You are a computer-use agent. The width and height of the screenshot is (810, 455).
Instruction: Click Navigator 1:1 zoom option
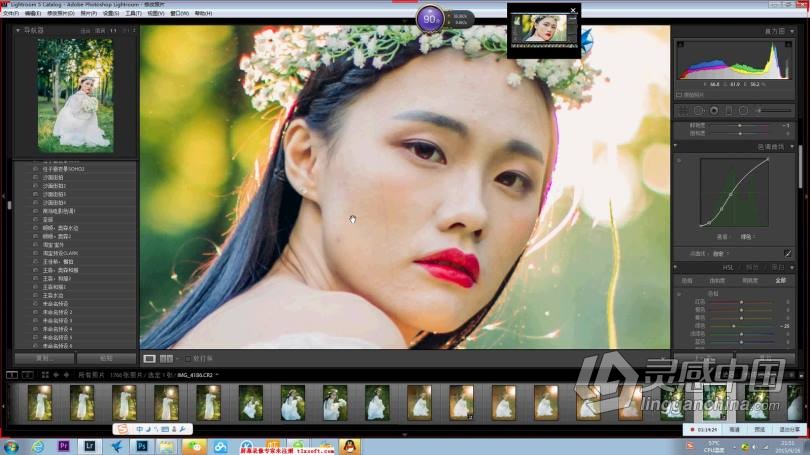(x=114, y=31)
